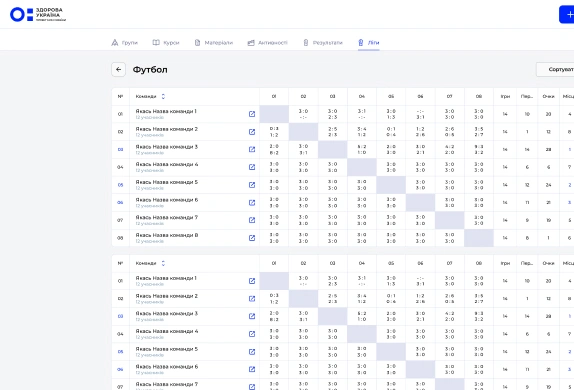Screen dimensions: 574x390
Task: Toggle sort arrows beside Команди in first table
Action: click(x=163, y=96)
